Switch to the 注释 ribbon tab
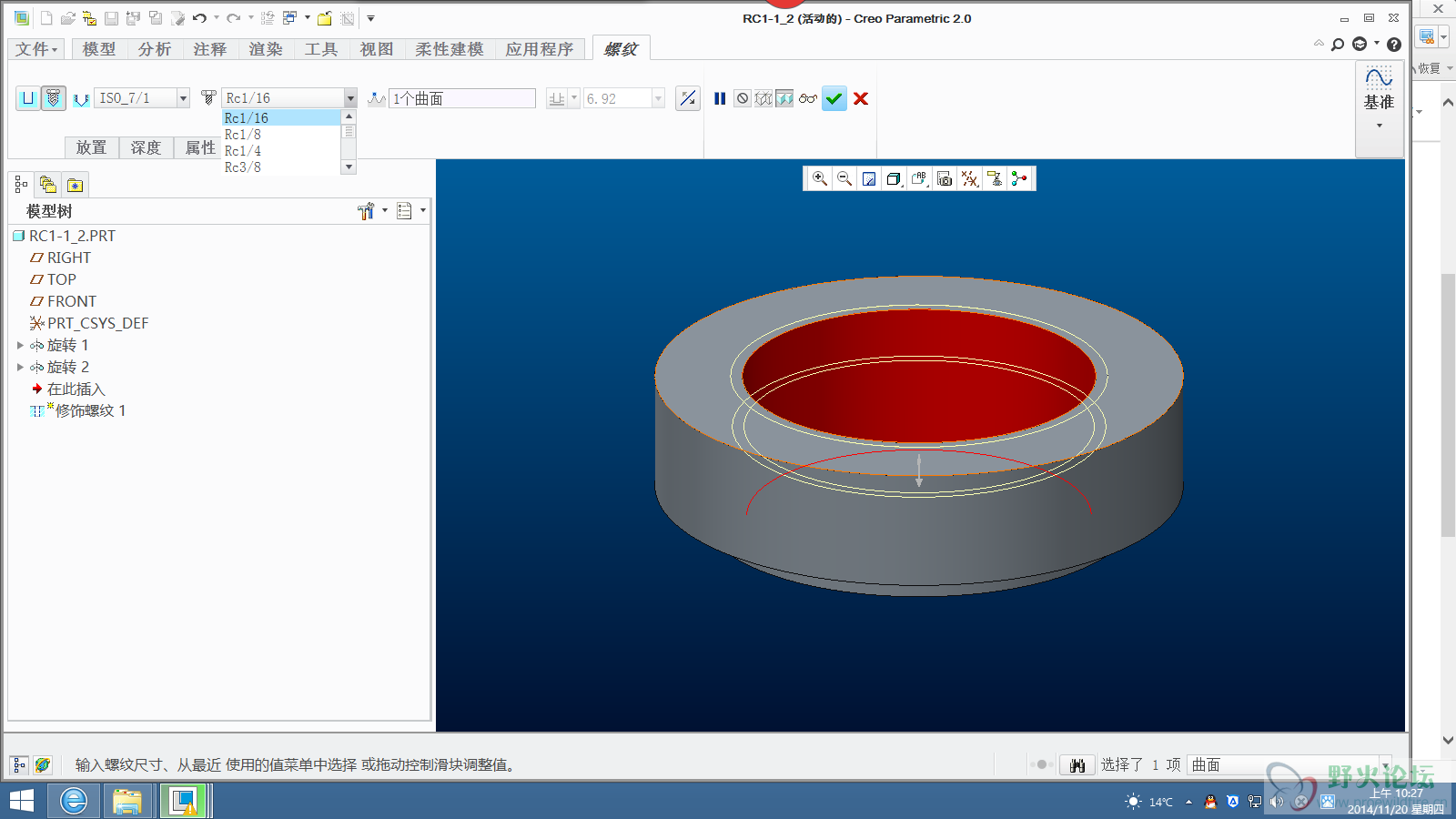The width and height of the screenshot is (1456, 819). pos(210,49)
